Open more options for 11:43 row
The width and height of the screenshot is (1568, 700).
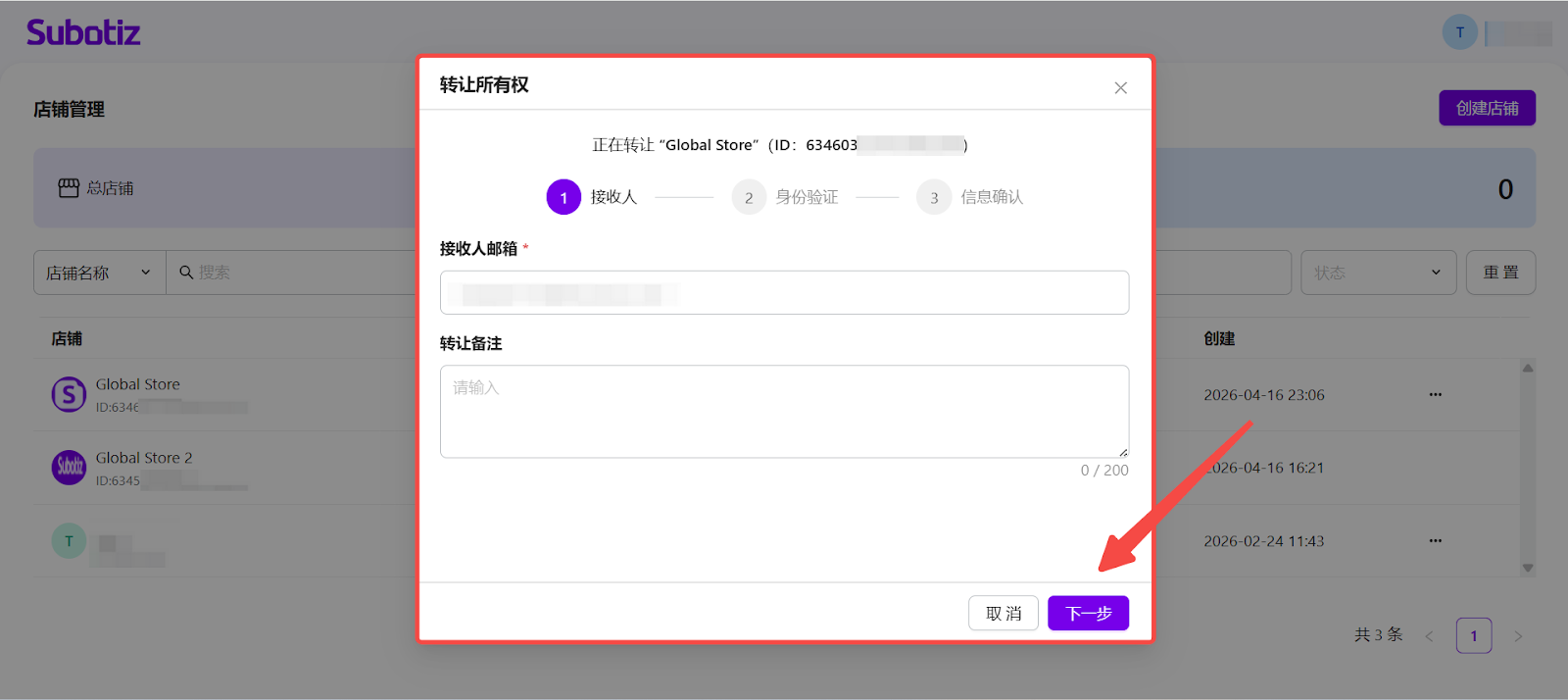tap(1435, 541)
